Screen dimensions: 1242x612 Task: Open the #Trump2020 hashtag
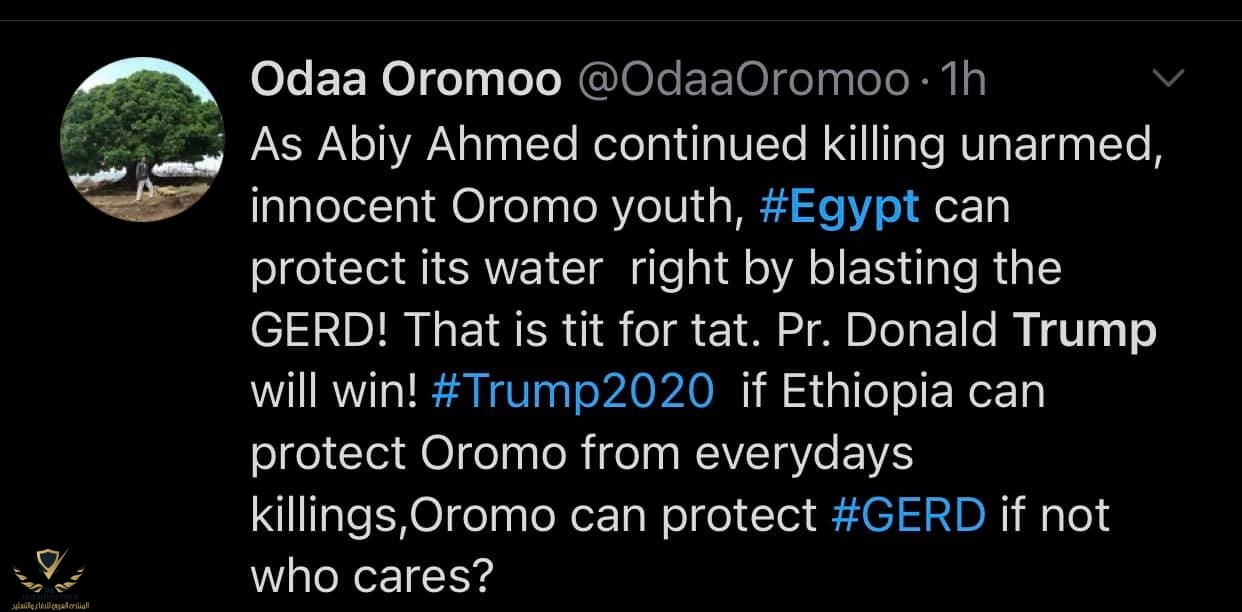(x=573, y=390)
